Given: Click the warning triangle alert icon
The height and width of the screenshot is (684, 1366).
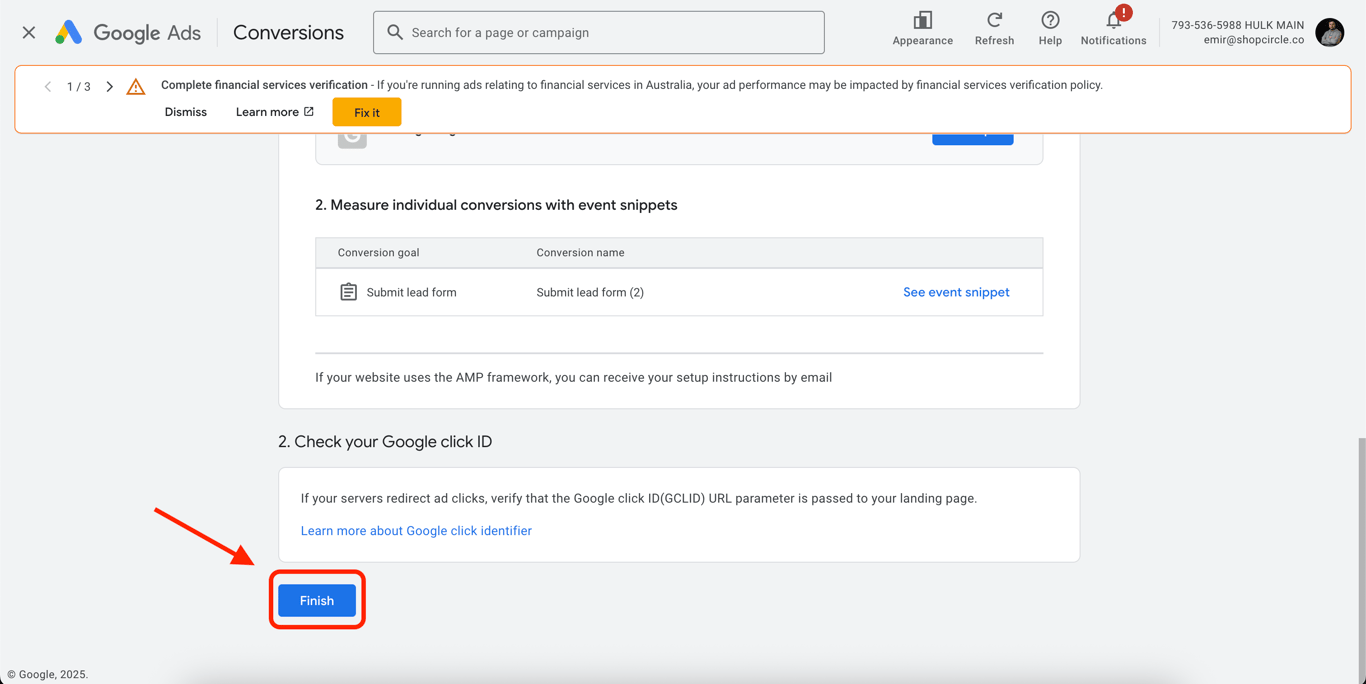Looking at the screenshot, I should point(136,87).
